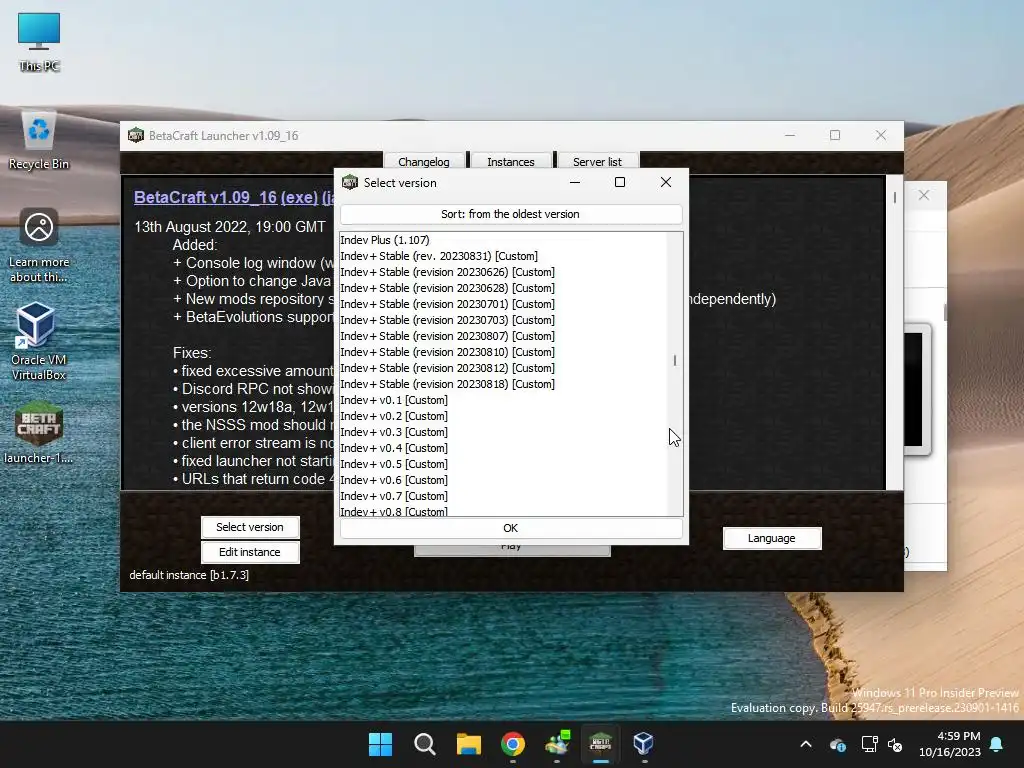Open the Recycle Bin desktop icon
Viewport: 1024px width, 768px height.
39,140
